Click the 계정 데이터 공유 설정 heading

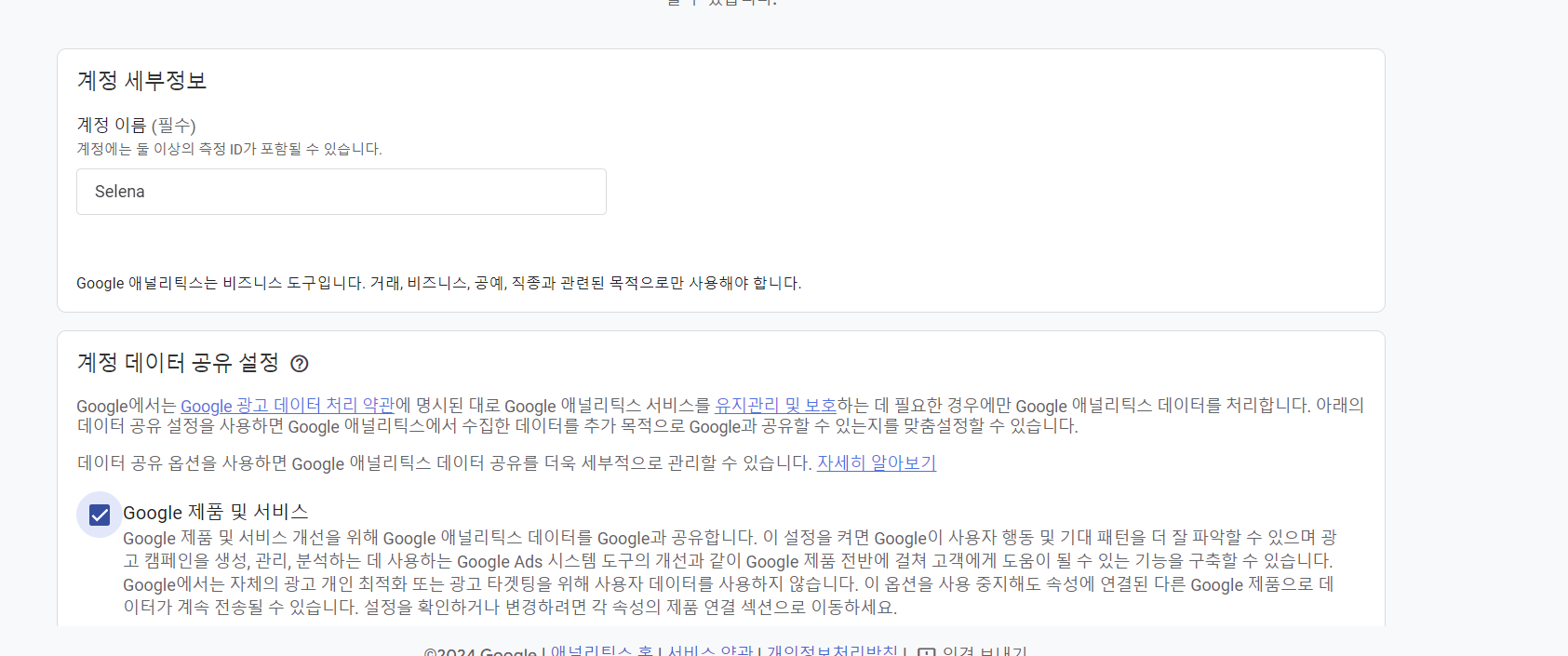(178, 363)
